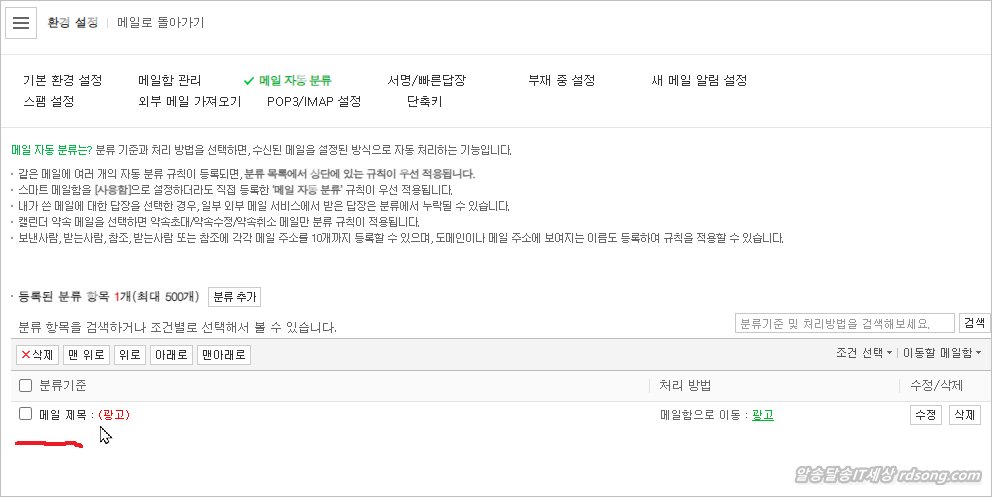Image resolution: width=992 pixels, height=497 pixels.
Task: Click the 분류 추가 button
Action: (x=235, y=297)
